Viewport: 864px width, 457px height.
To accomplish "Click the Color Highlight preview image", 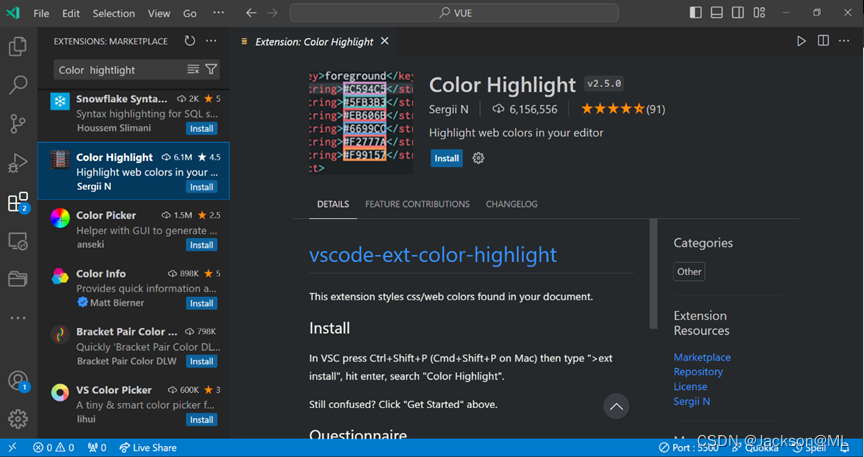I will point(361,122).
